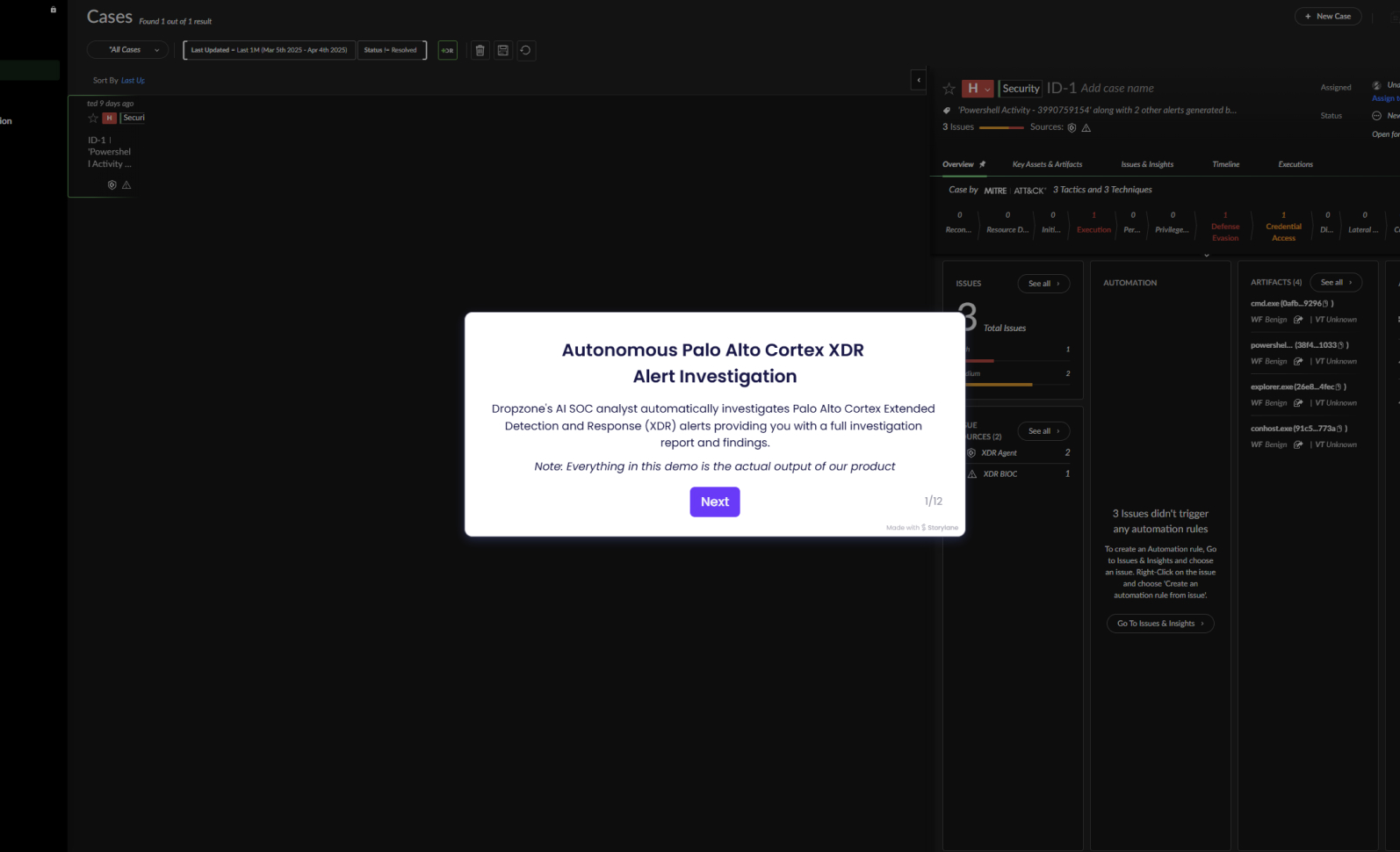The image size is (1400, 852).
Task: Switch to Issues & Insights tab
Action: click(x=1147, y=164)
